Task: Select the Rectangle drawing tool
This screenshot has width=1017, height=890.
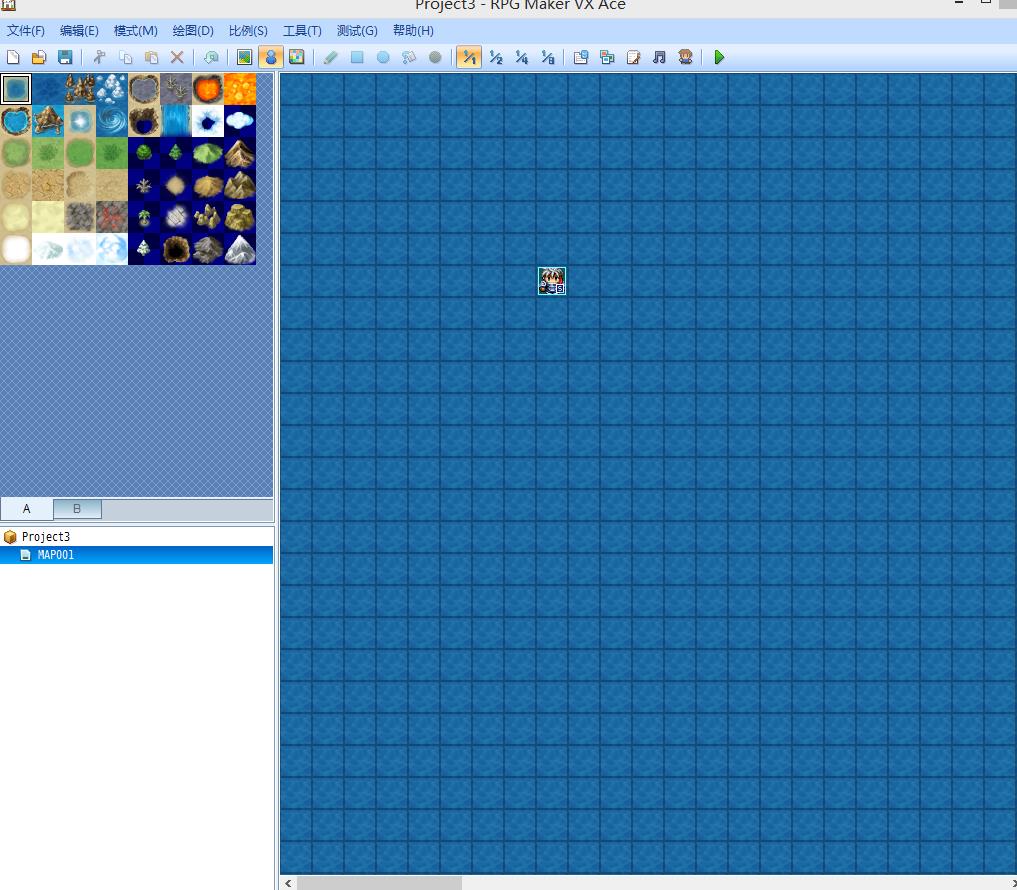Action: coord(357,58)
